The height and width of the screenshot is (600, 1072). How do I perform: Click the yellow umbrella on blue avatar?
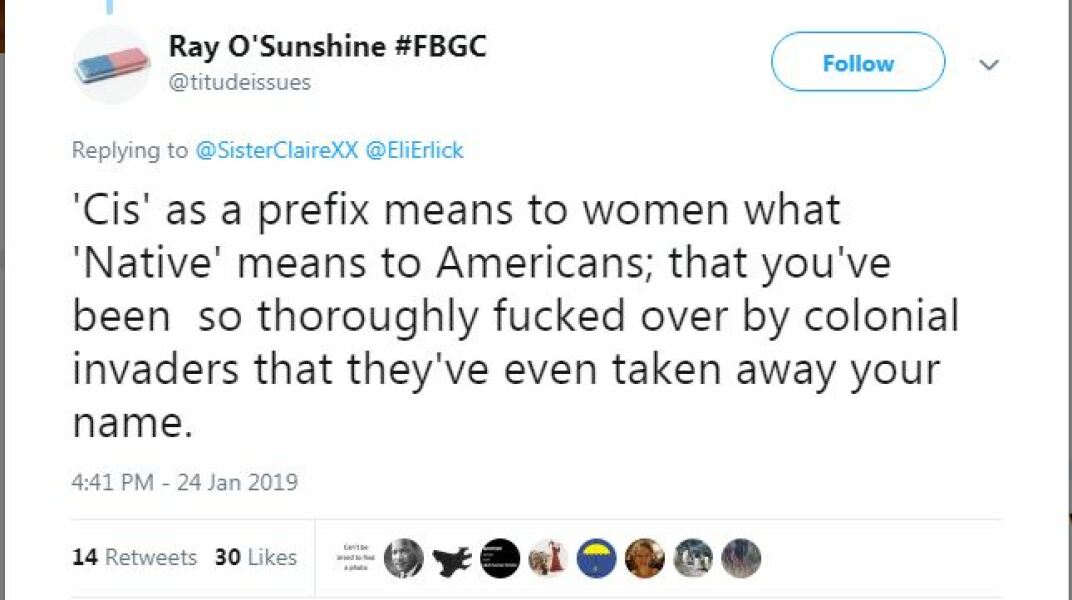pos(597,557)
